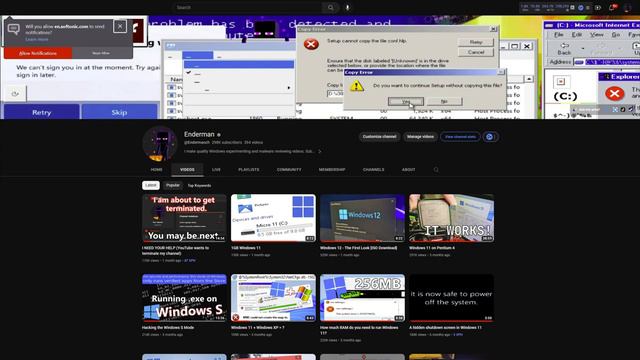Open the 'IT WORKS!' thumbnail
Image resolution: width=640 pixels, height=360 pixels.
[451, 218]
